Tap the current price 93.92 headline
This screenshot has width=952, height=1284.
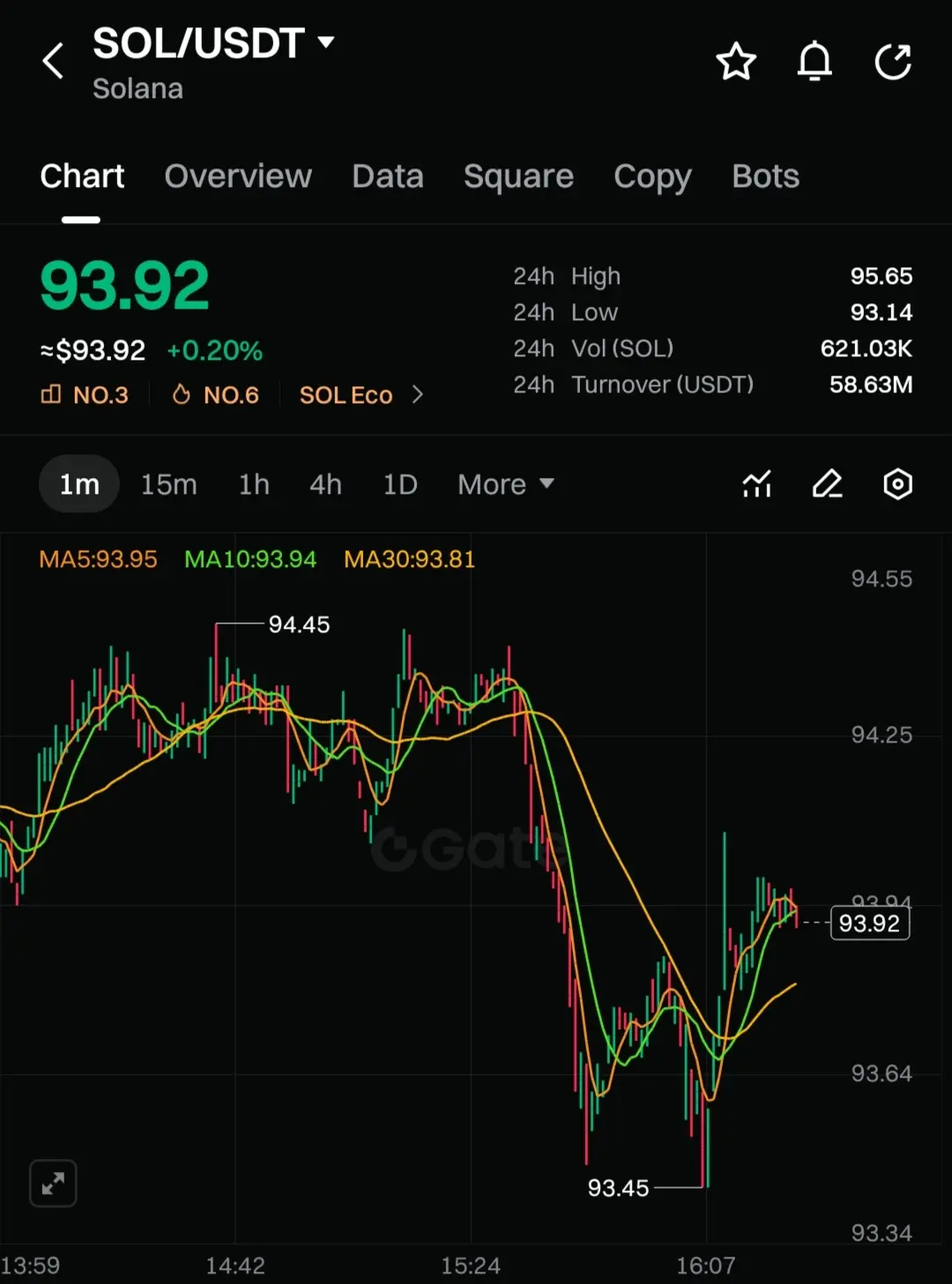(x=124, y=286)
